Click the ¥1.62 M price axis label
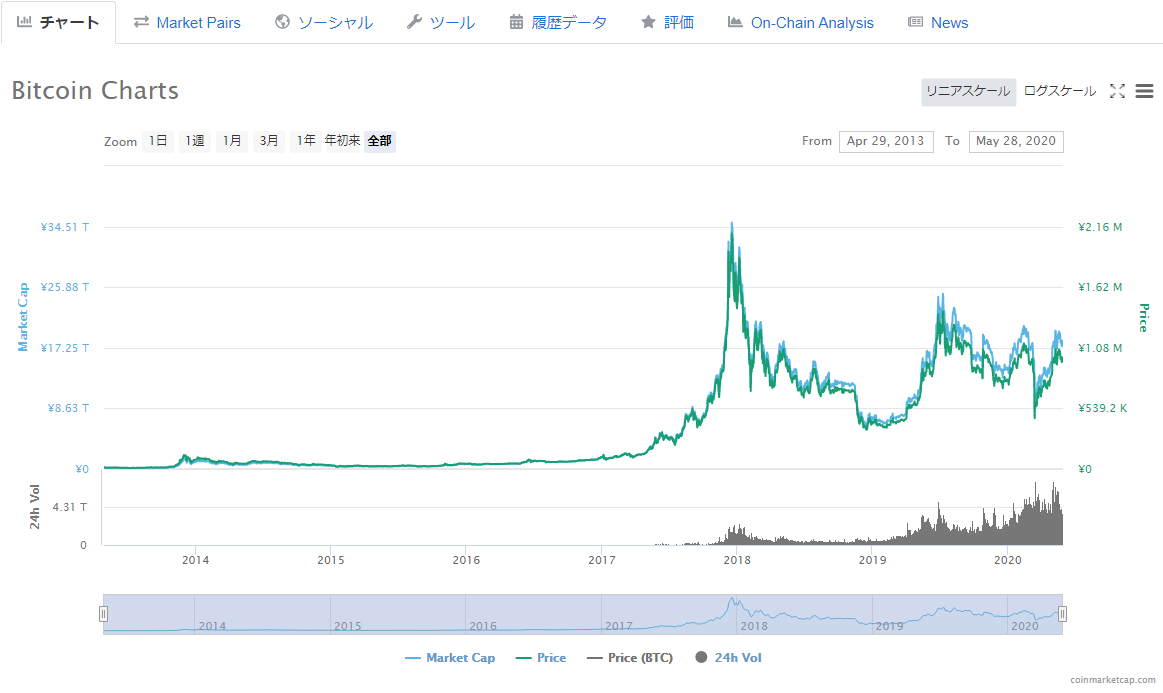This screenshot has width=1163, height=693. click(1100, 287)
